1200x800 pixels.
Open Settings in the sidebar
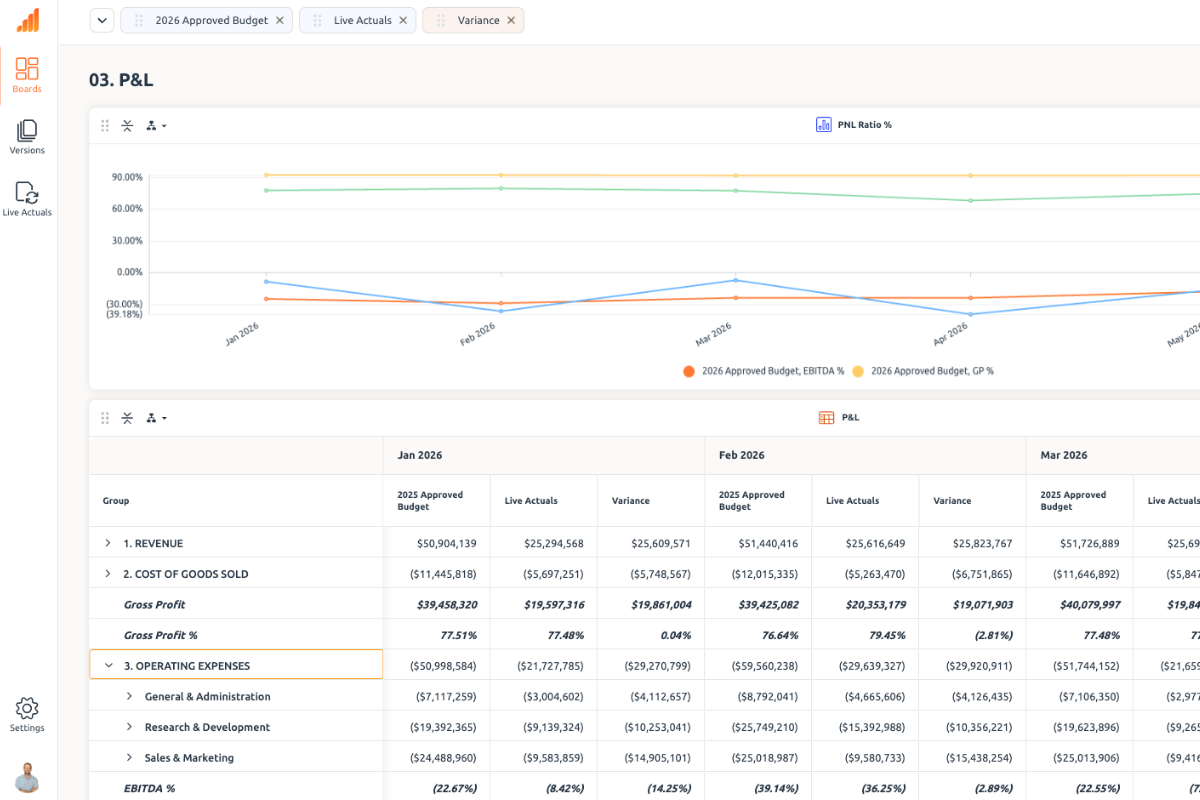(27, 715)
